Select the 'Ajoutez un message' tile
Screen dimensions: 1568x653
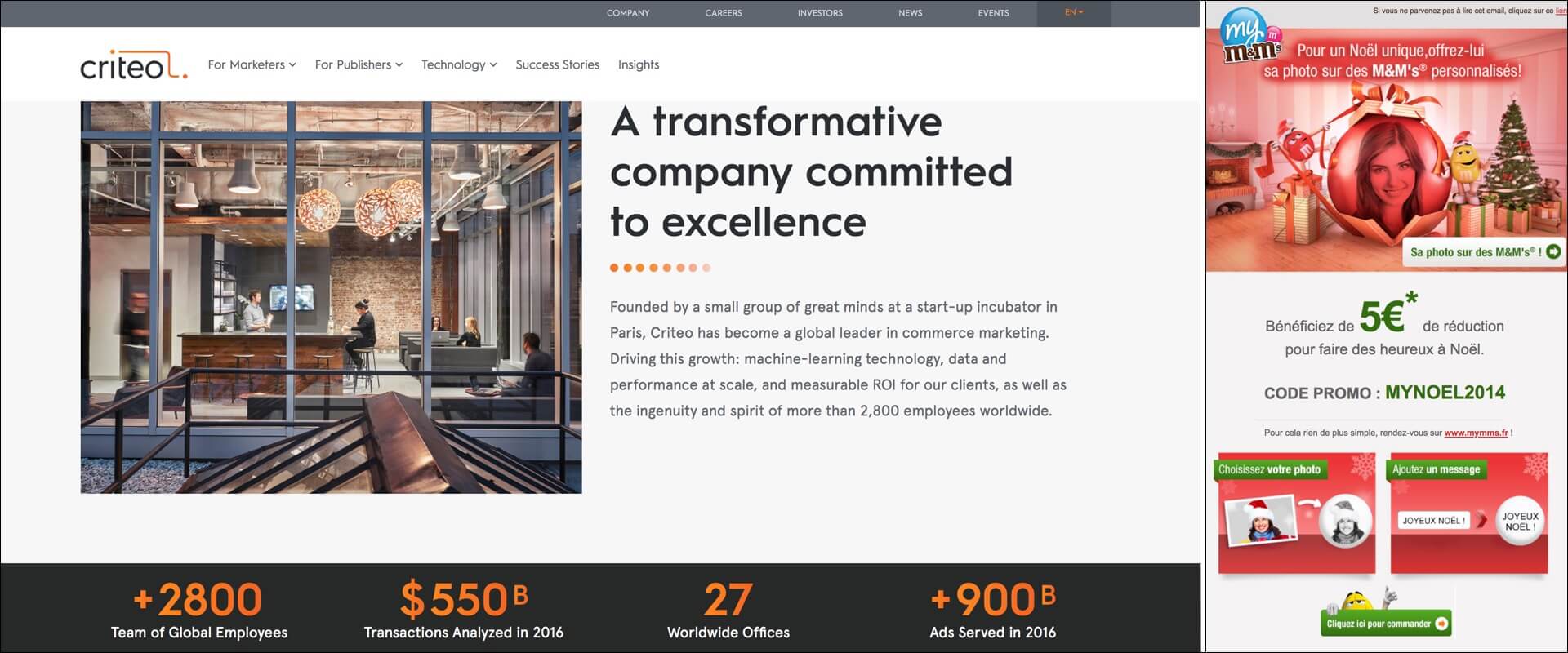click(x=1468, y=514)
